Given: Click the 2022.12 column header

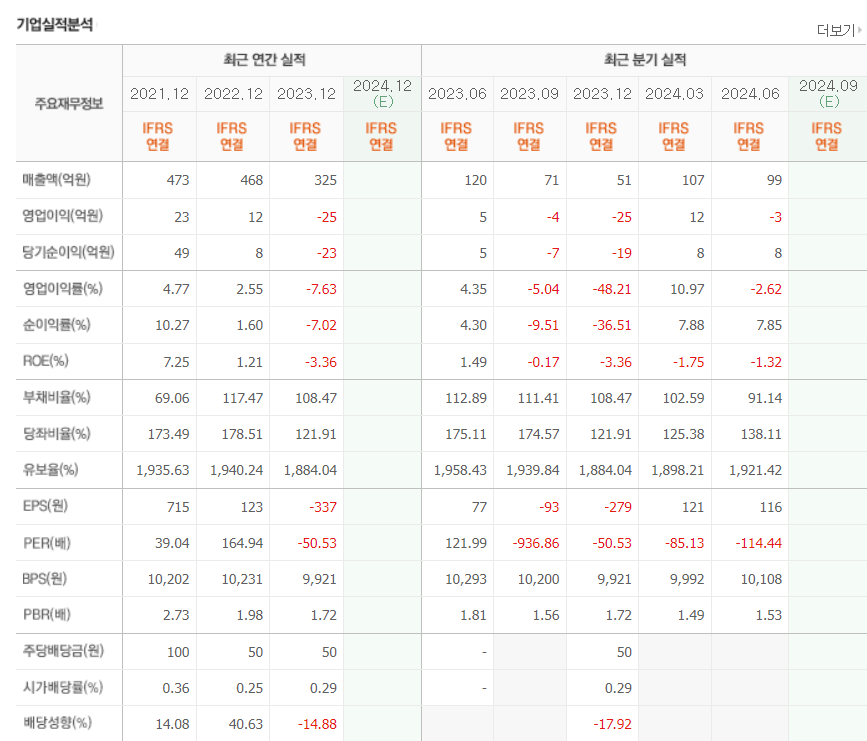Looking at the screenshot, I should click(233, 94).
